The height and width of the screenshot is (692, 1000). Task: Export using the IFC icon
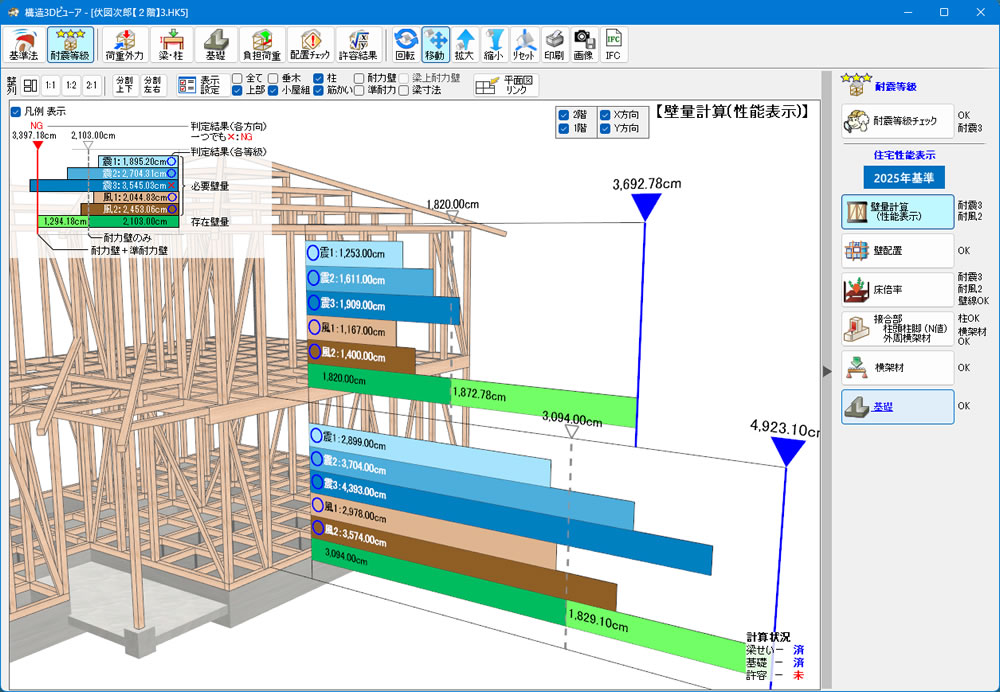click(x=614, y=46)
